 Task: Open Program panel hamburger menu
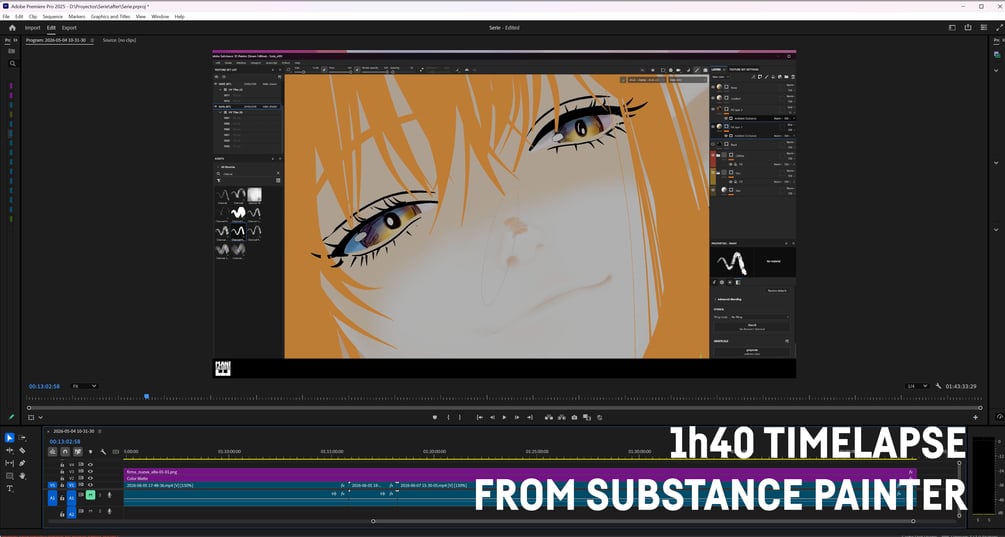(x=92, y=40)
